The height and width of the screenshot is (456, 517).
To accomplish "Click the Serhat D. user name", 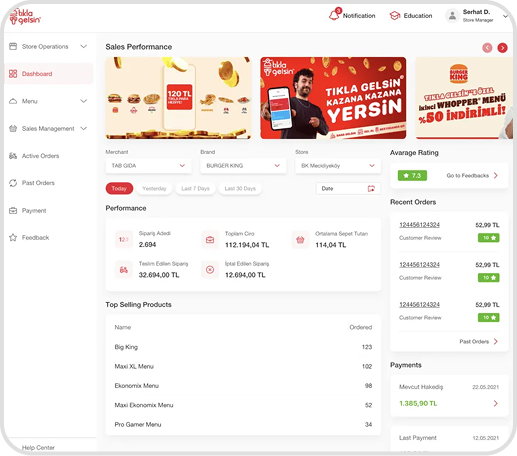I will point(476,12).
